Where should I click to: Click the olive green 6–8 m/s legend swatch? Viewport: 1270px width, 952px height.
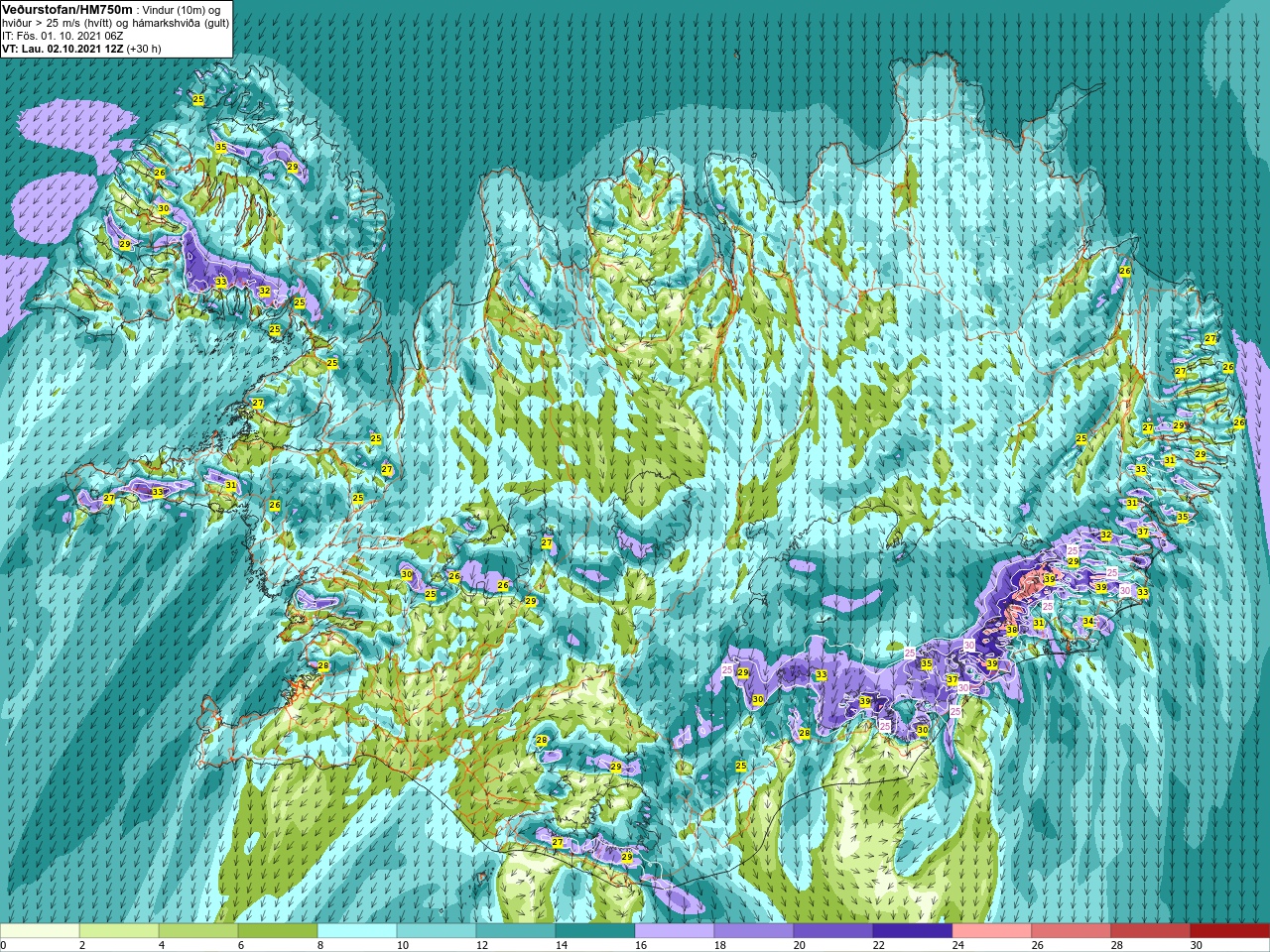278,931
